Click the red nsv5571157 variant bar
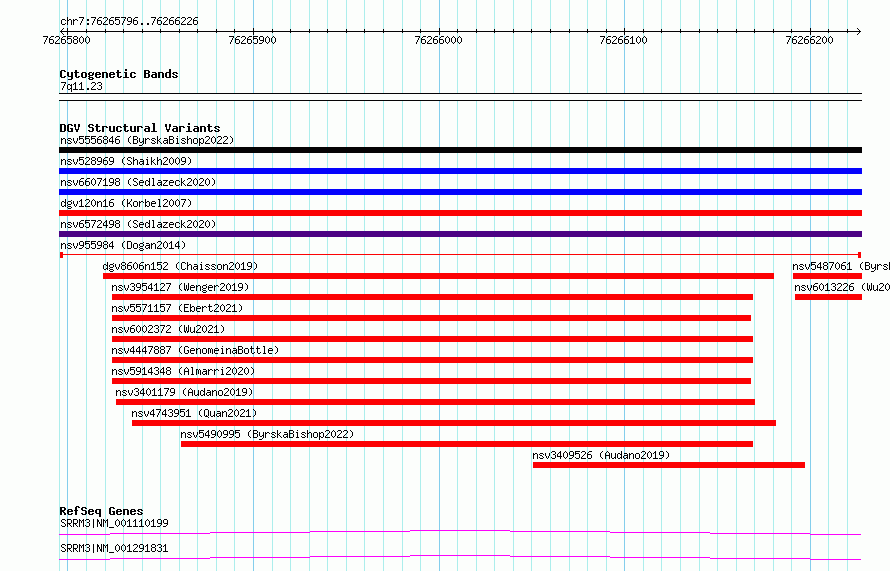 [x=431, y=318]
